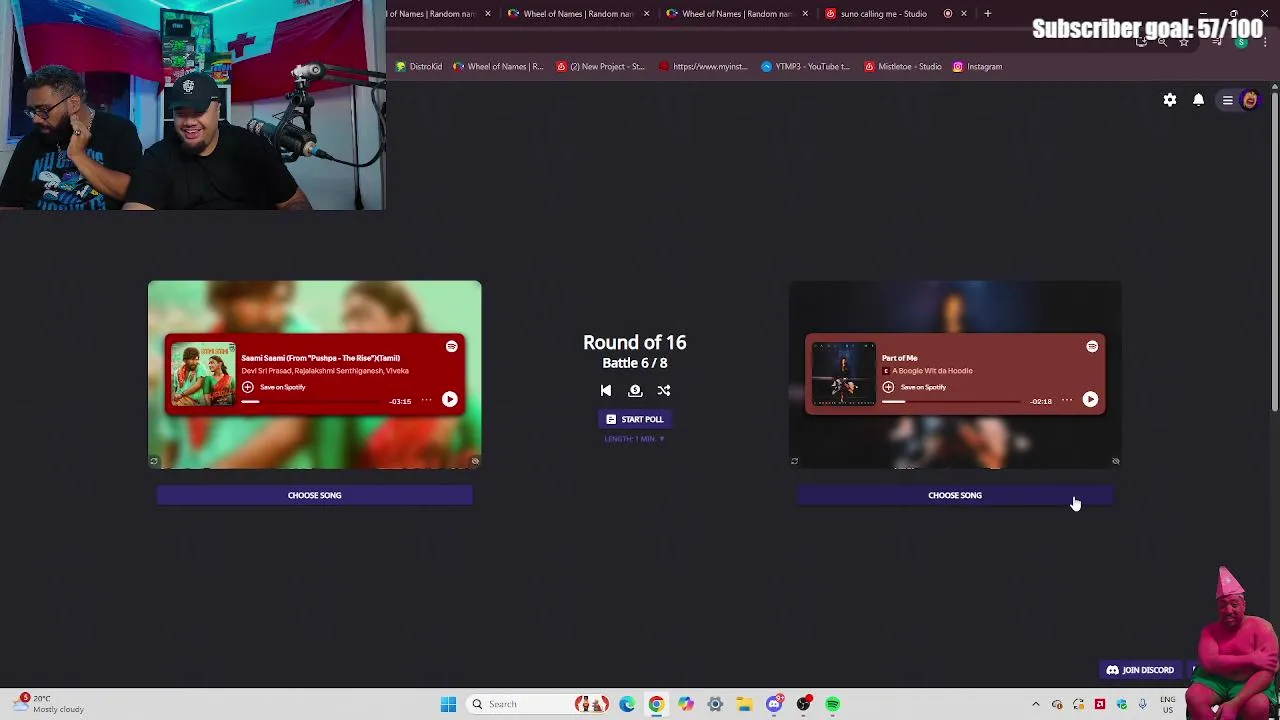Open Spotify logo on Saami Saami card
This screenshot has width=1280, height=720.
click(x=452, y=346)
